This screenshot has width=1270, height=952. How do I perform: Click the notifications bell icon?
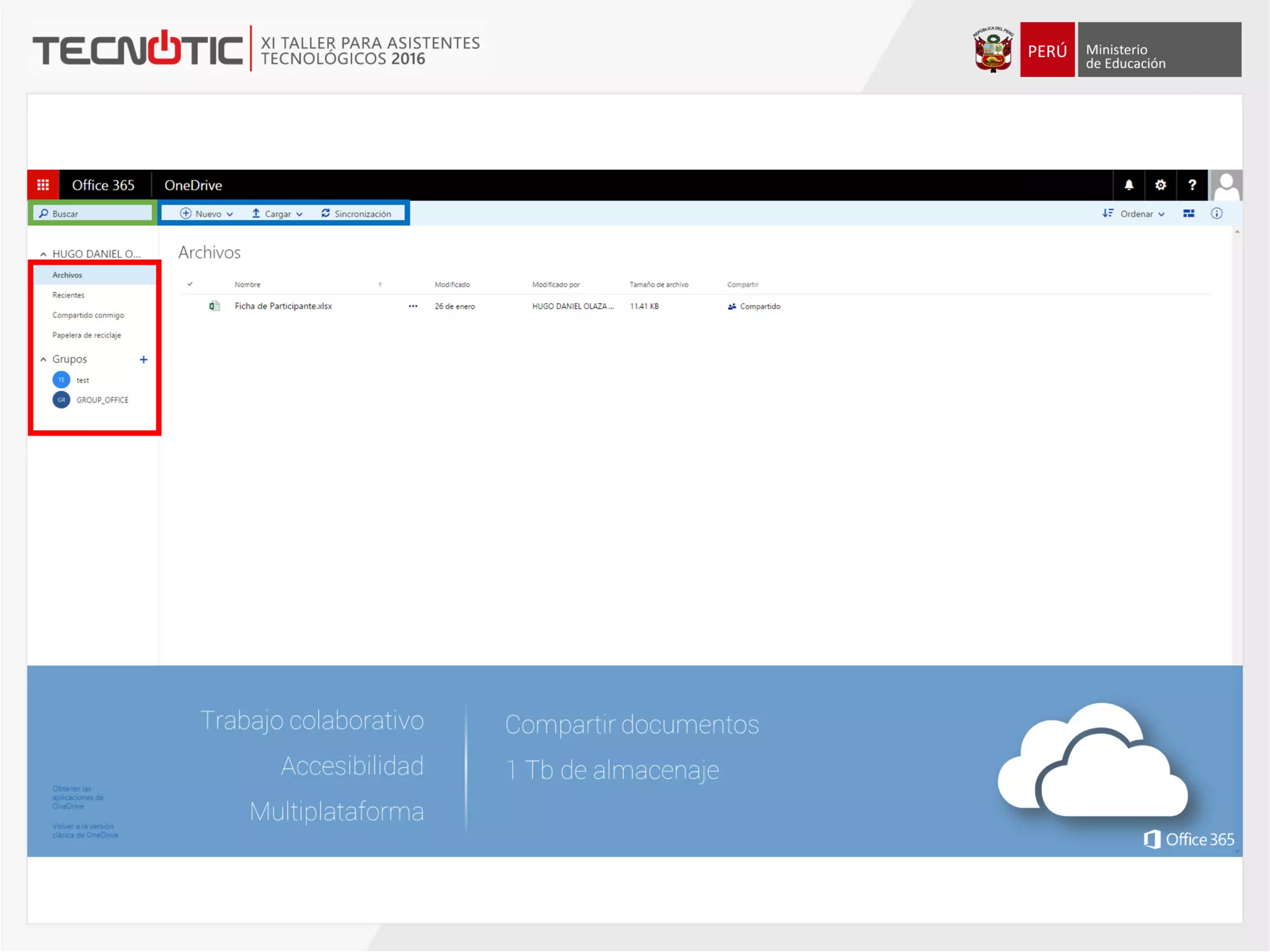[1129, 185]
